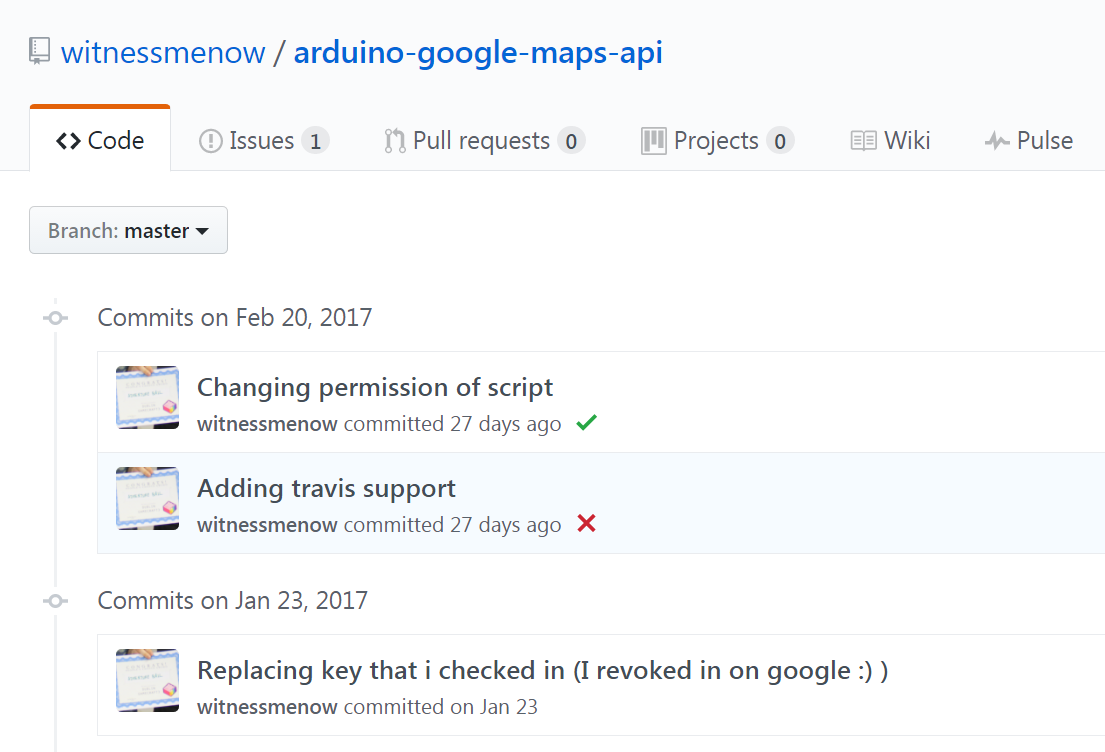Click avatar beside Replacing key commit
This screenshot has width=1105, height=752.
148,680
